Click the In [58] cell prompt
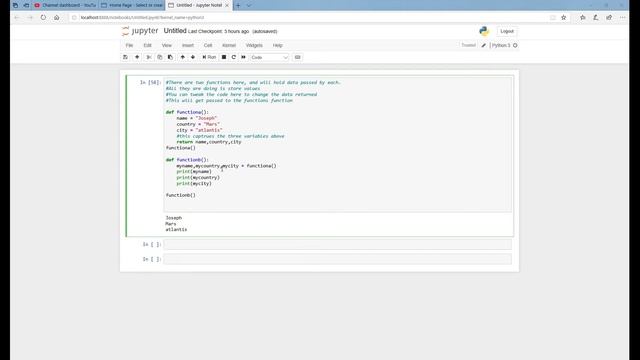Image resolution: width=640 pixels, height=360 pixels. click(150, 82)
